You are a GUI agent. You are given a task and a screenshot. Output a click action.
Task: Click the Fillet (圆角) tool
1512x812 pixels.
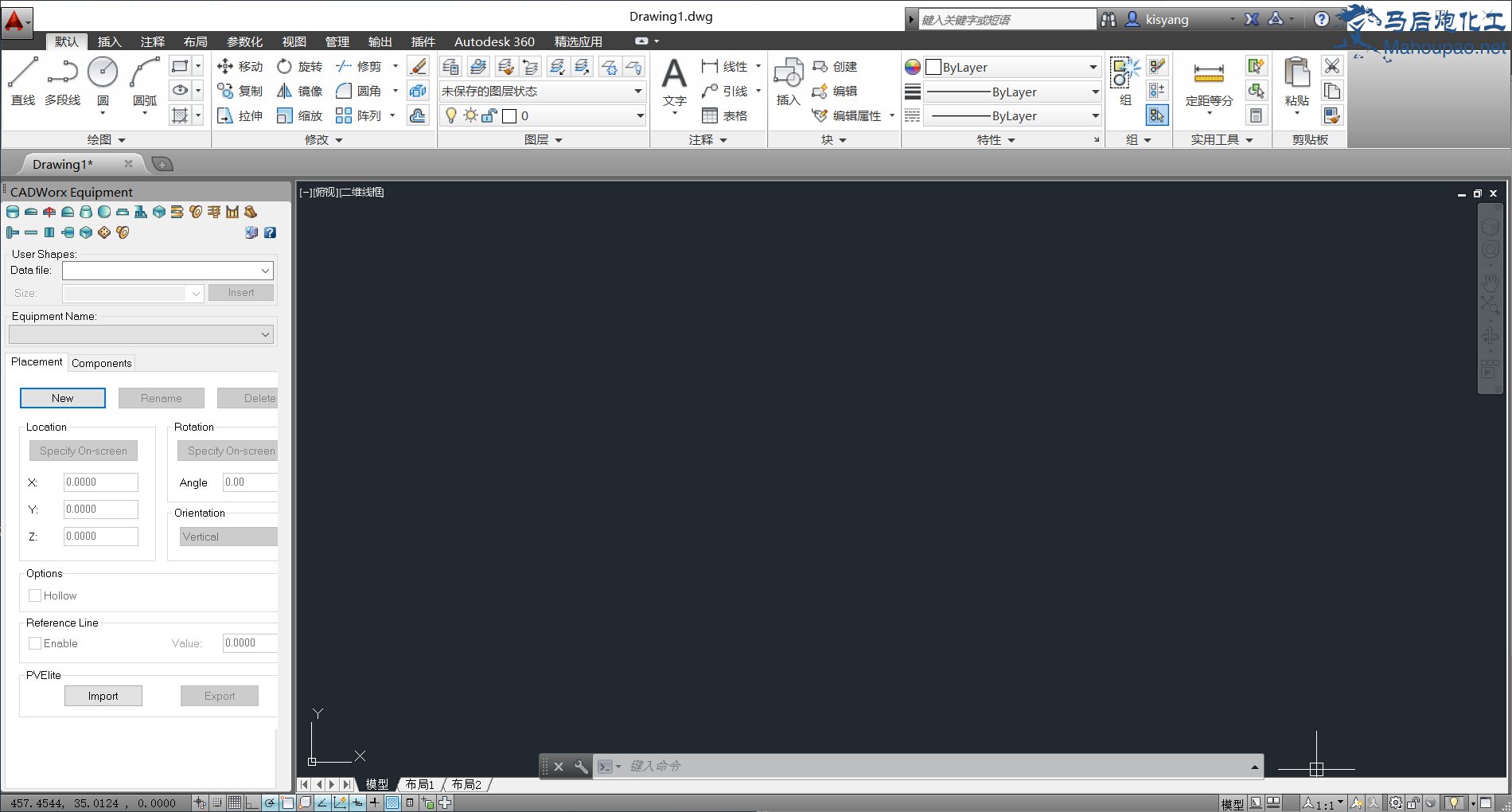[x=359, y=91]
